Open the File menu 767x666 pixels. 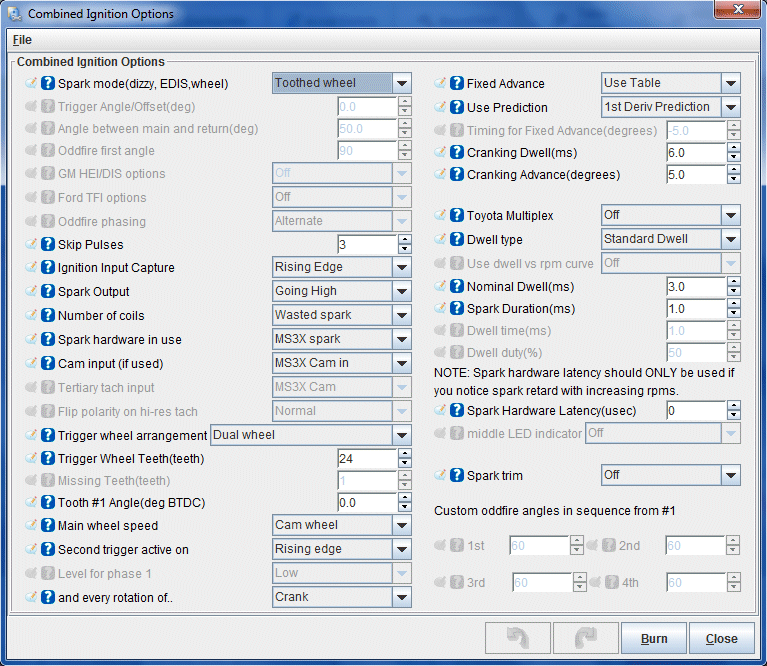pyautogui.click(x=22, y=40)
